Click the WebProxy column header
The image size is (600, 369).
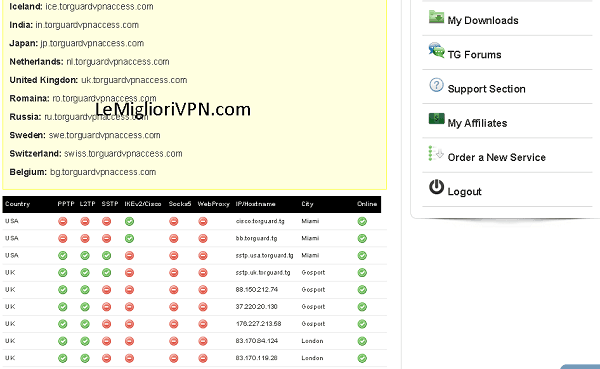point(214,204)
